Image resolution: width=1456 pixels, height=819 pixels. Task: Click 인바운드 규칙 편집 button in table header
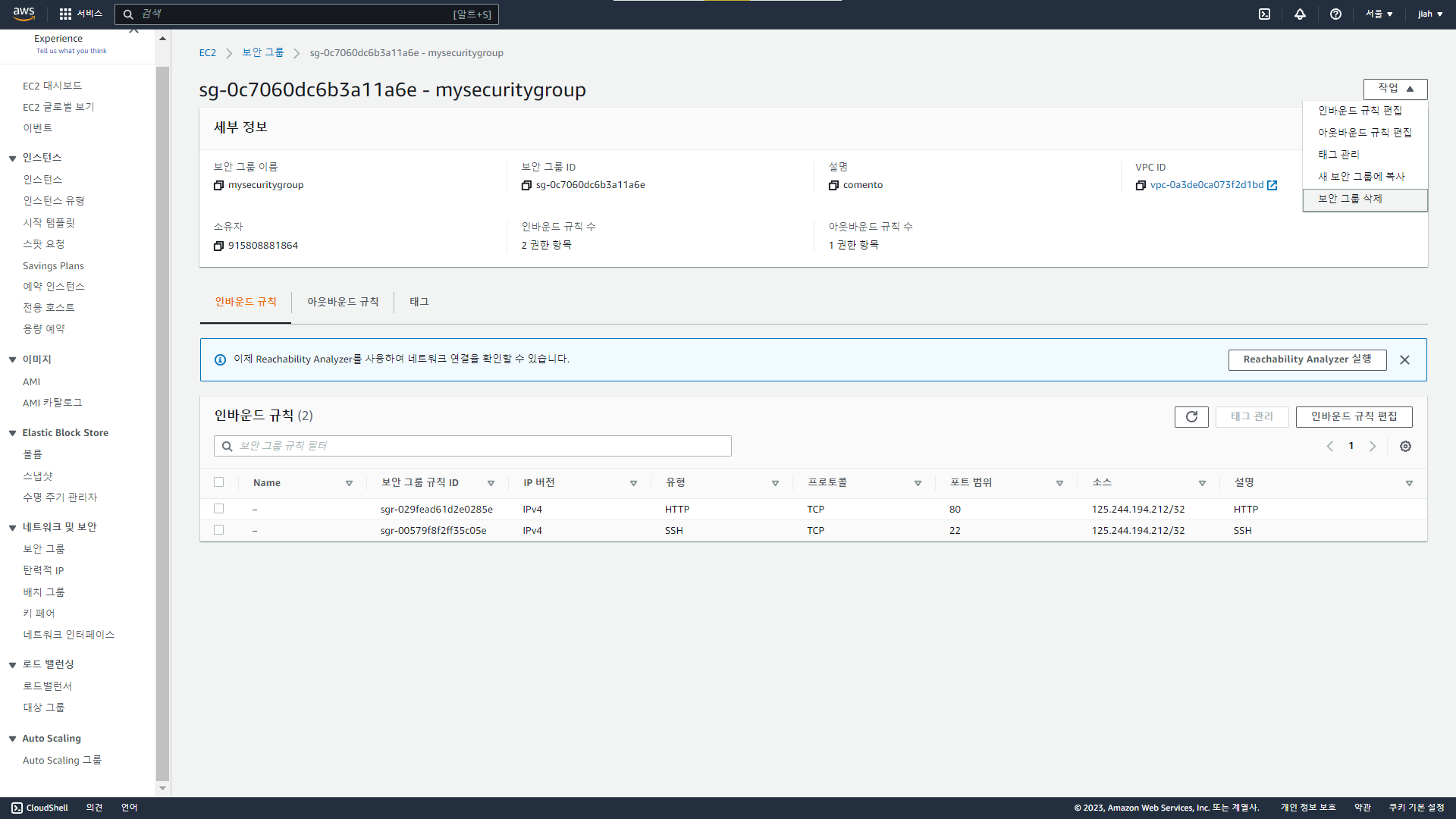coord(1354,416)
